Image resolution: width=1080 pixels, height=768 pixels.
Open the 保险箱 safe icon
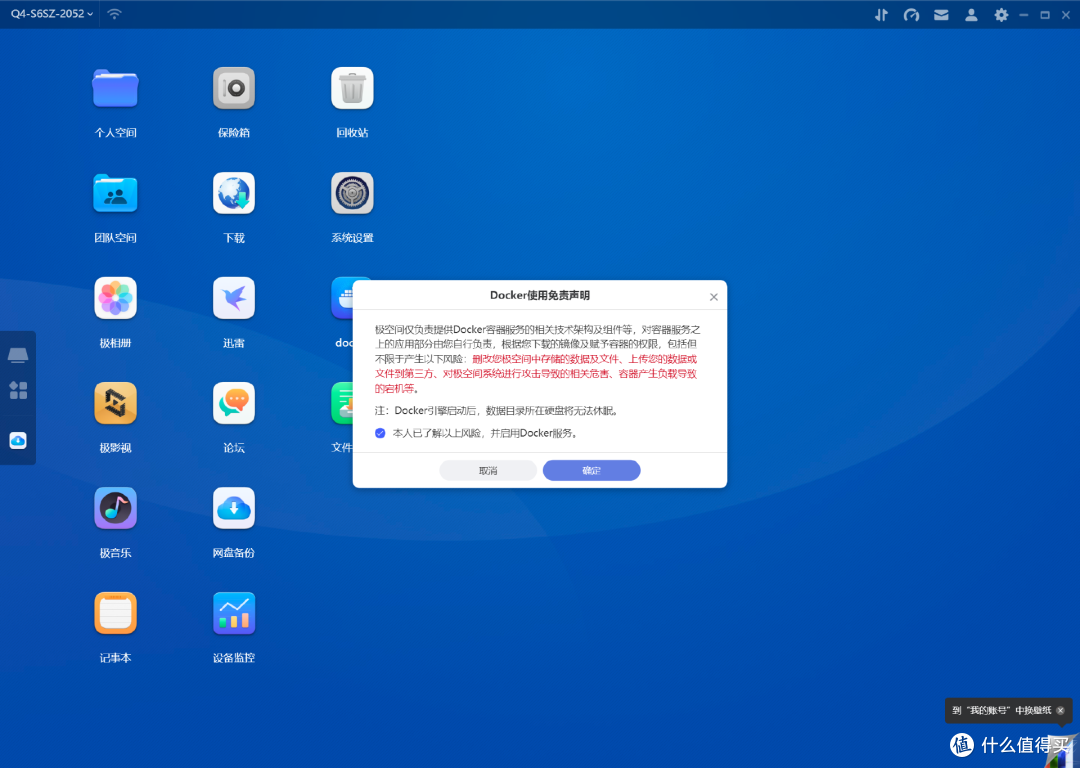234,88
